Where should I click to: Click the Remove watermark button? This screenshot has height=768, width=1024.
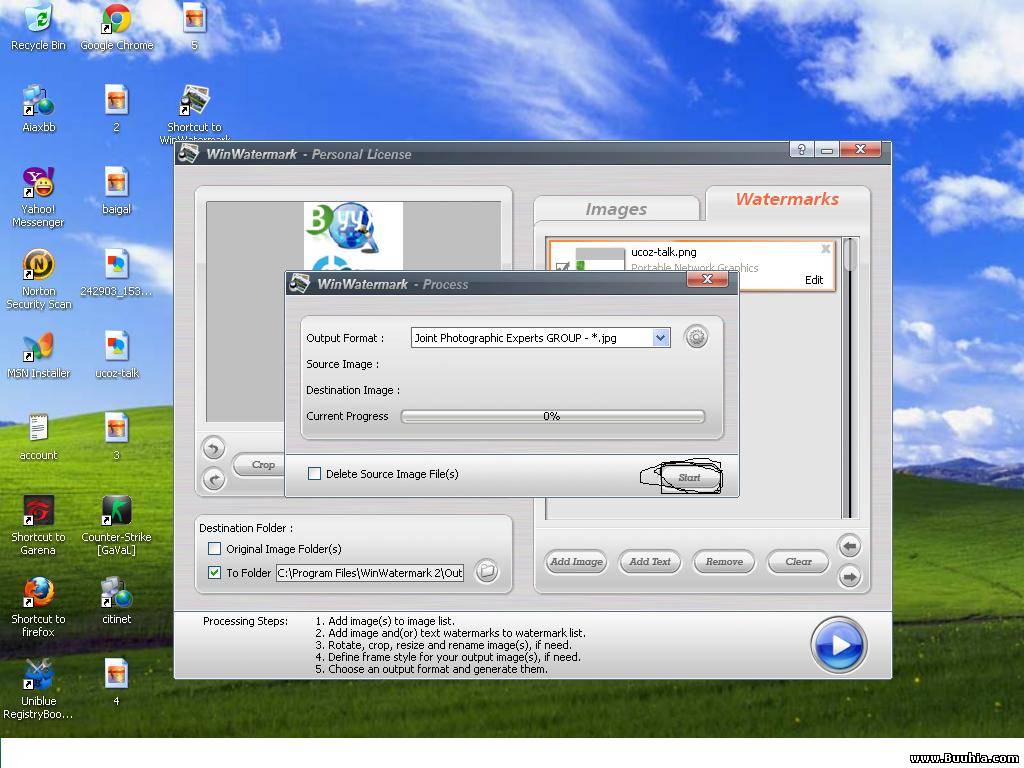pos(724,562)
